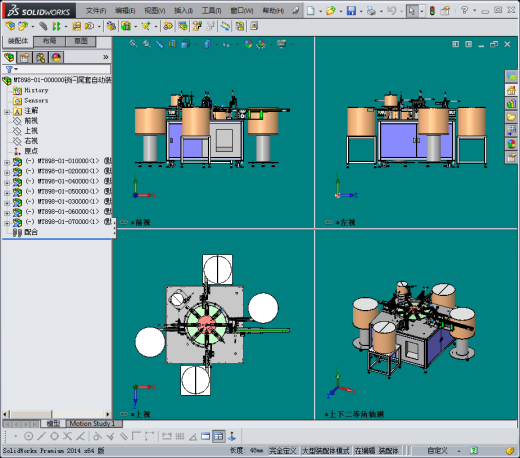This screenshot has width=520, height=458.
Task: Click the Linear Component Pattern icon
Action: 56,26
